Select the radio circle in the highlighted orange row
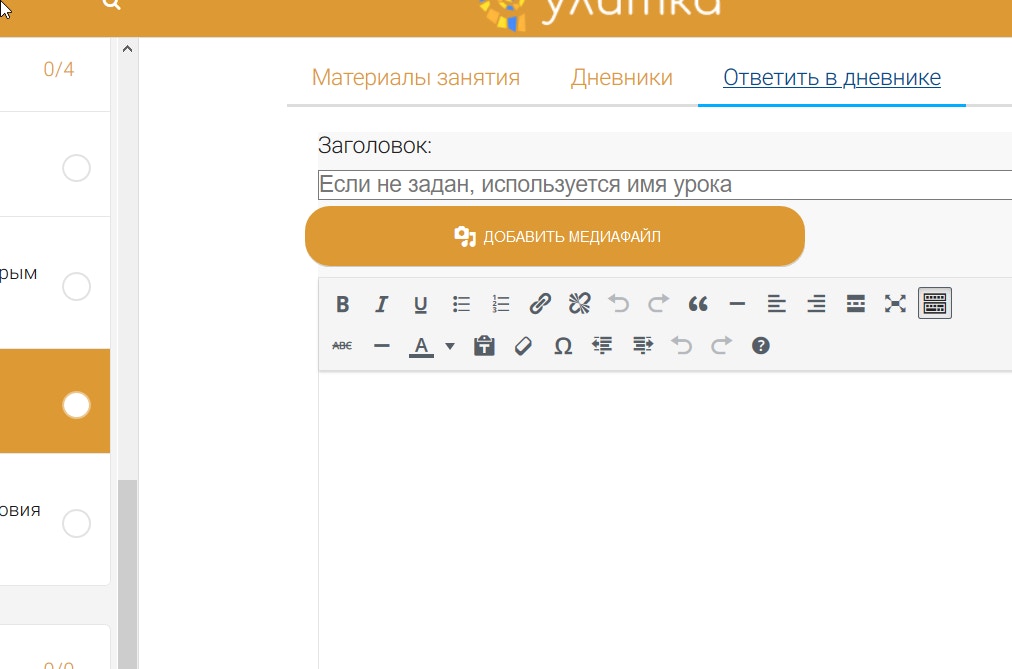 (76, 405)
